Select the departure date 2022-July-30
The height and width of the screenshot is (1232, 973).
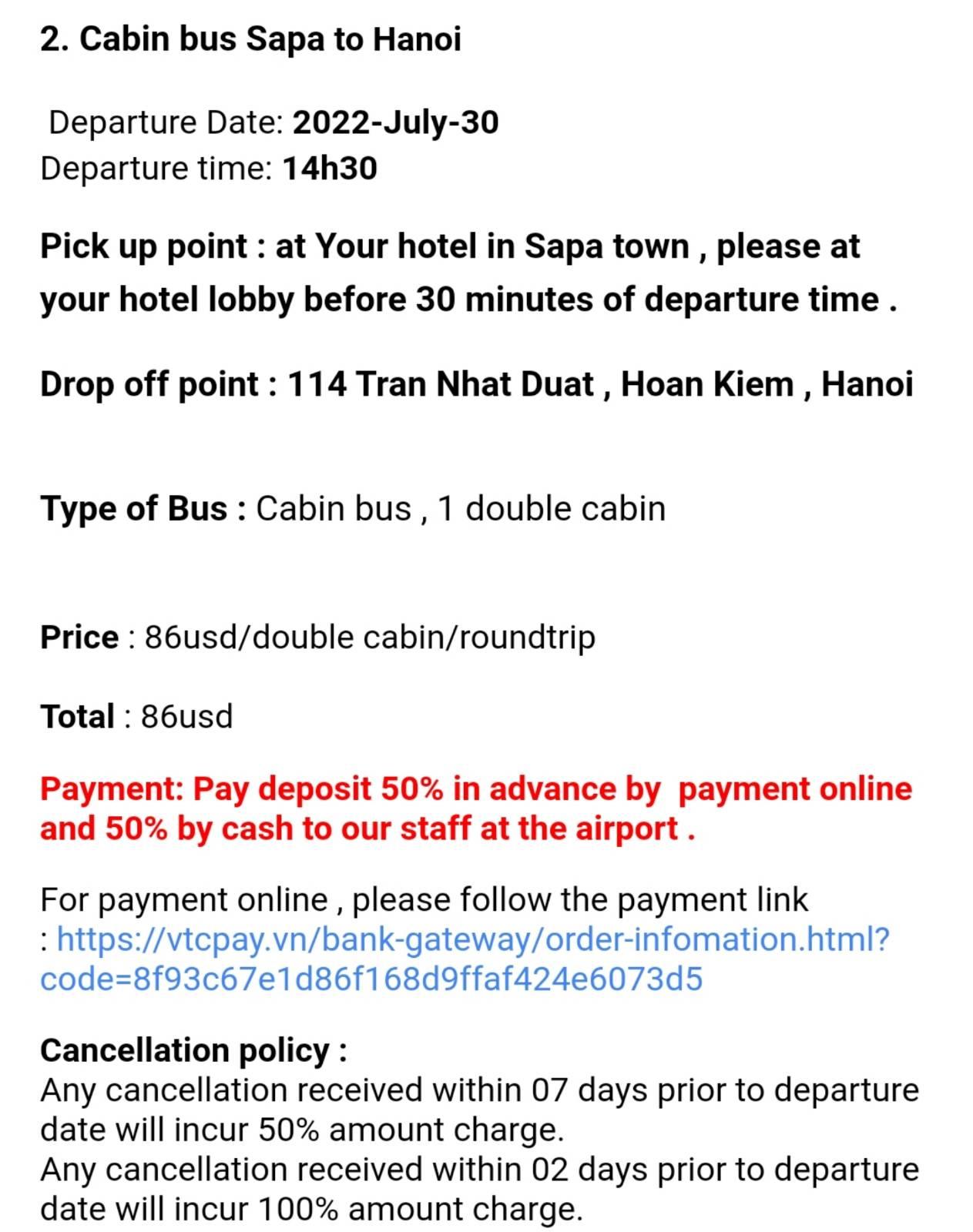pyautogui.click(x=395, y=122)
